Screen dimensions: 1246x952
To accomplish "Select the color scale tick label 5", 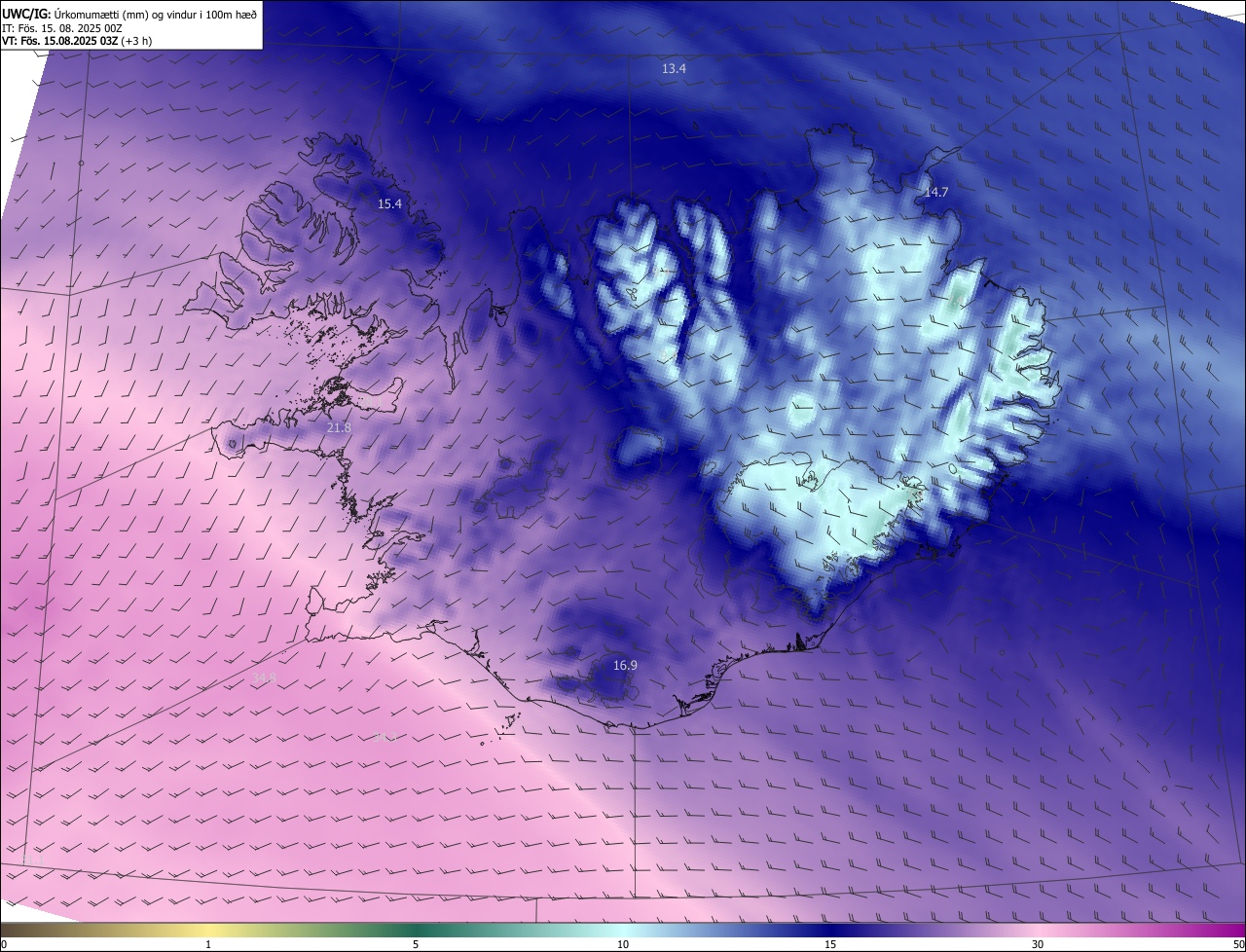I will (x=416, y=944).
